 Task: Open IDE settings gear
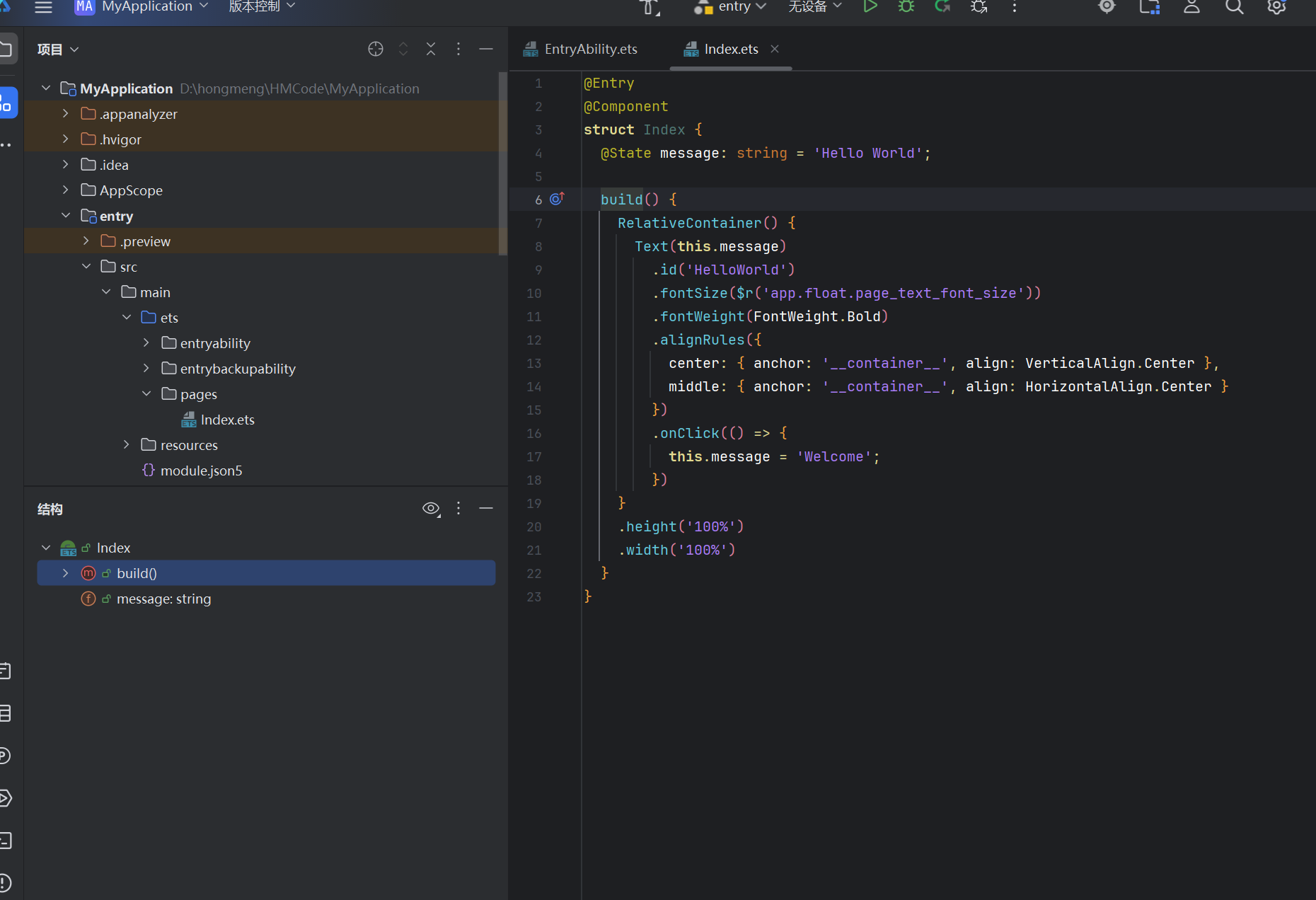pos(1277,7)
